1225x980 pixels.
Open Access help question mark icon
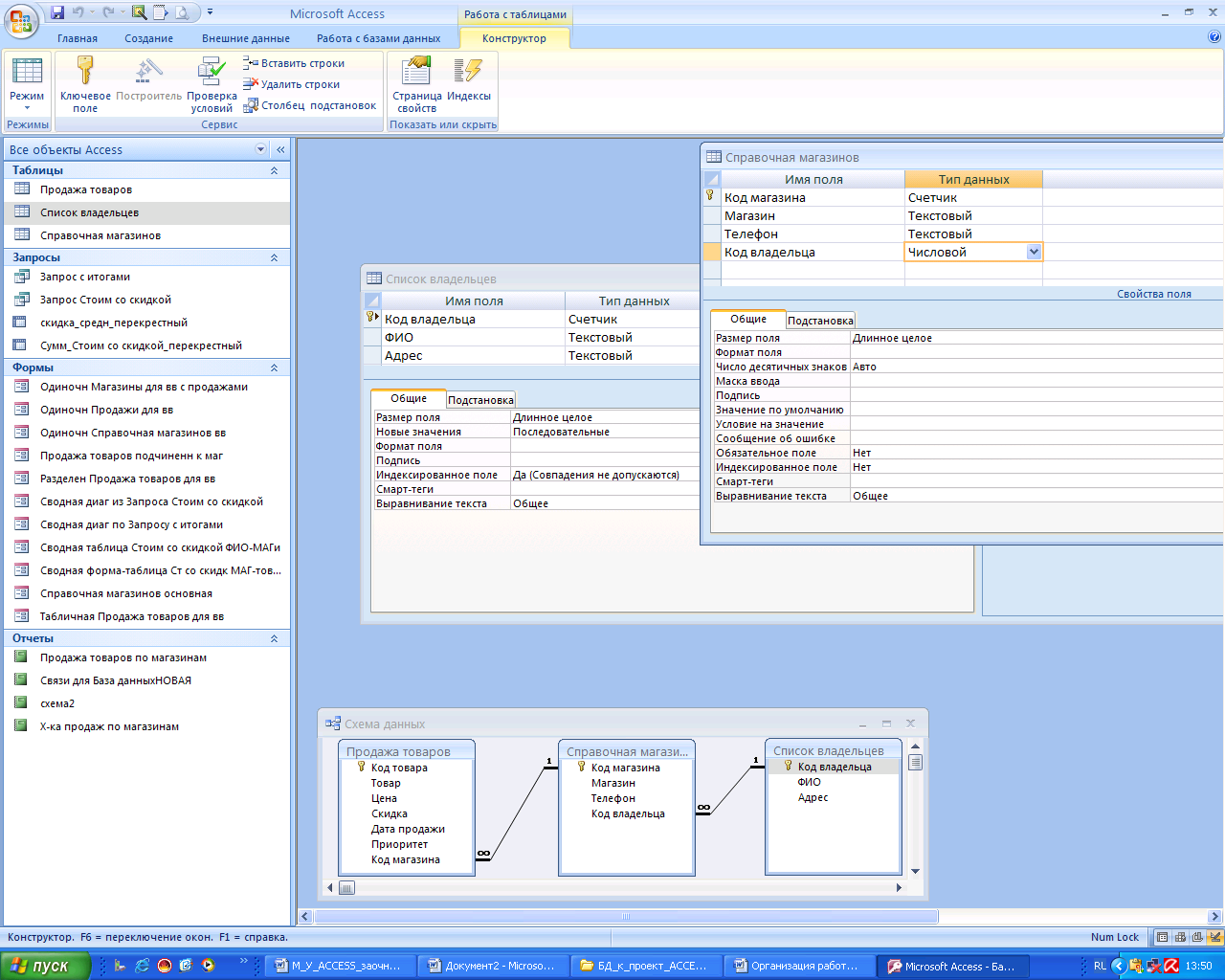coord(1214,37)
